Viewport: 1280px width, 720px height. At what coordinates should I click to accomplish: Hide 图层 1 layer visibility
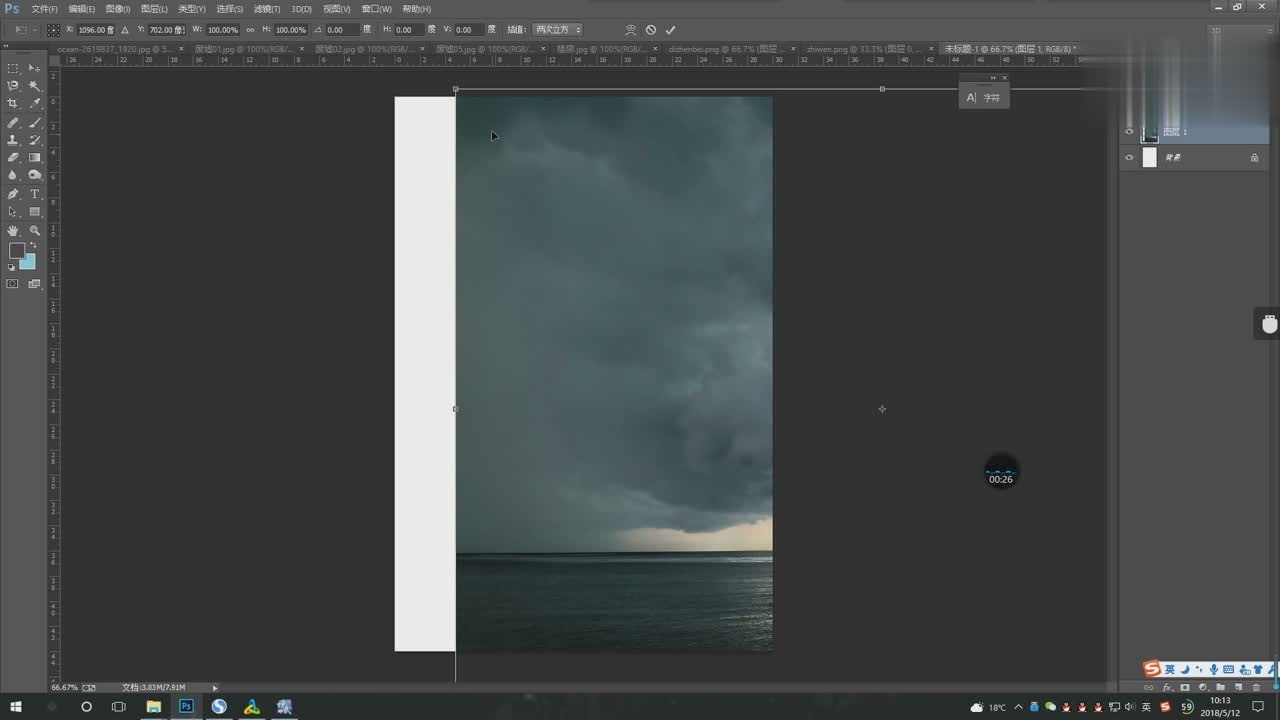pyautogui.click(x=1130, y=132)
